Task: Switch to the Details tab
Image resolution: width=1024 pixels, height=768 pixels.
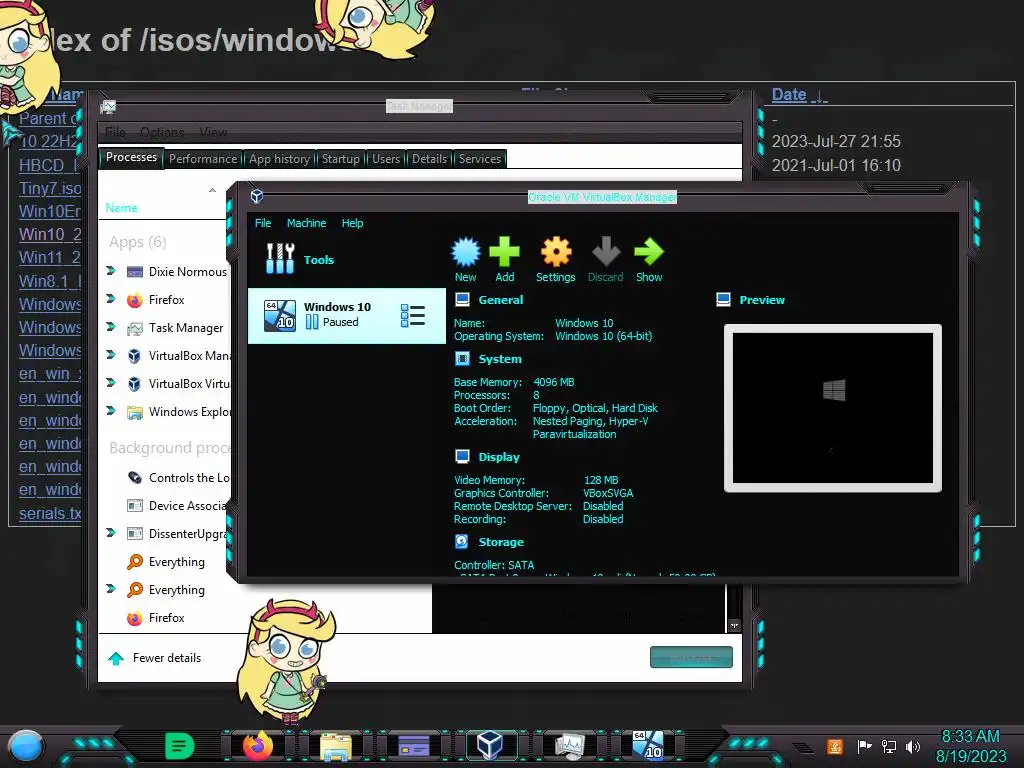Action: (x=429, y=159)
